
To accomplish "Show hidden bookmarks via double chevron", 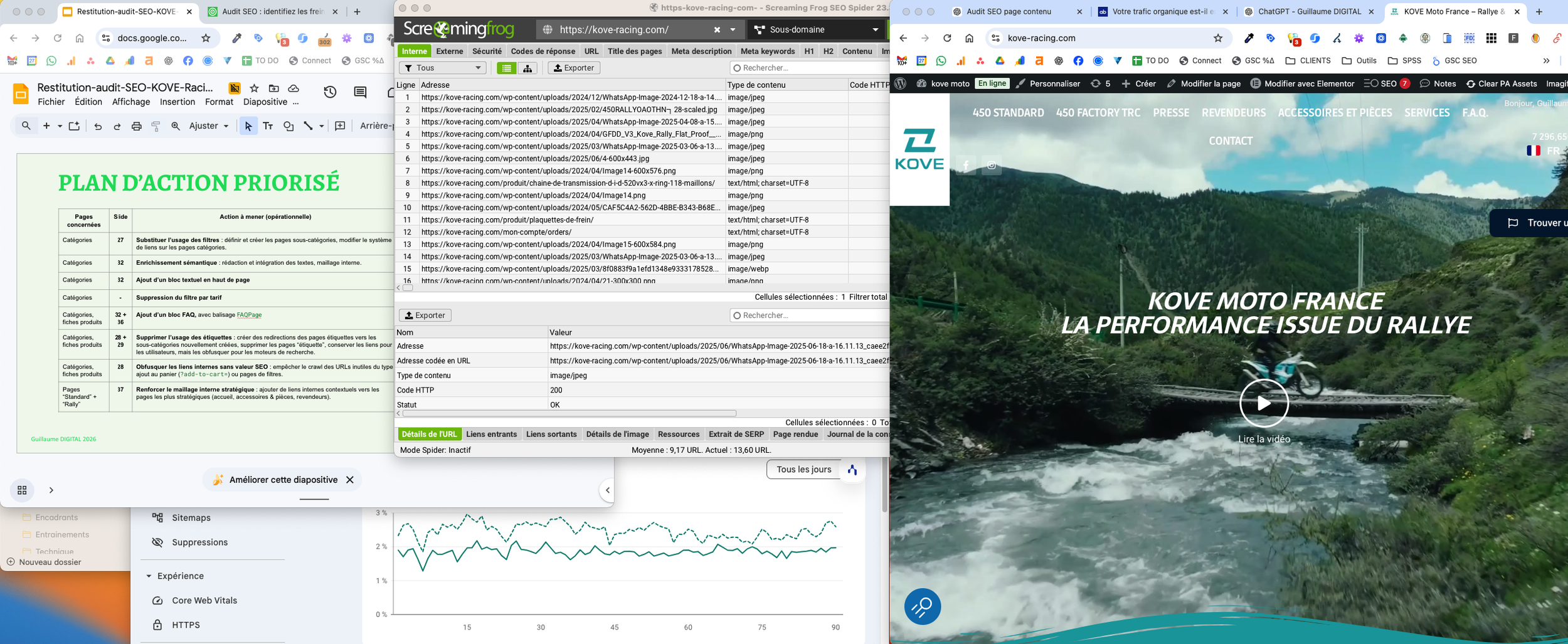I will [1546, 61].
